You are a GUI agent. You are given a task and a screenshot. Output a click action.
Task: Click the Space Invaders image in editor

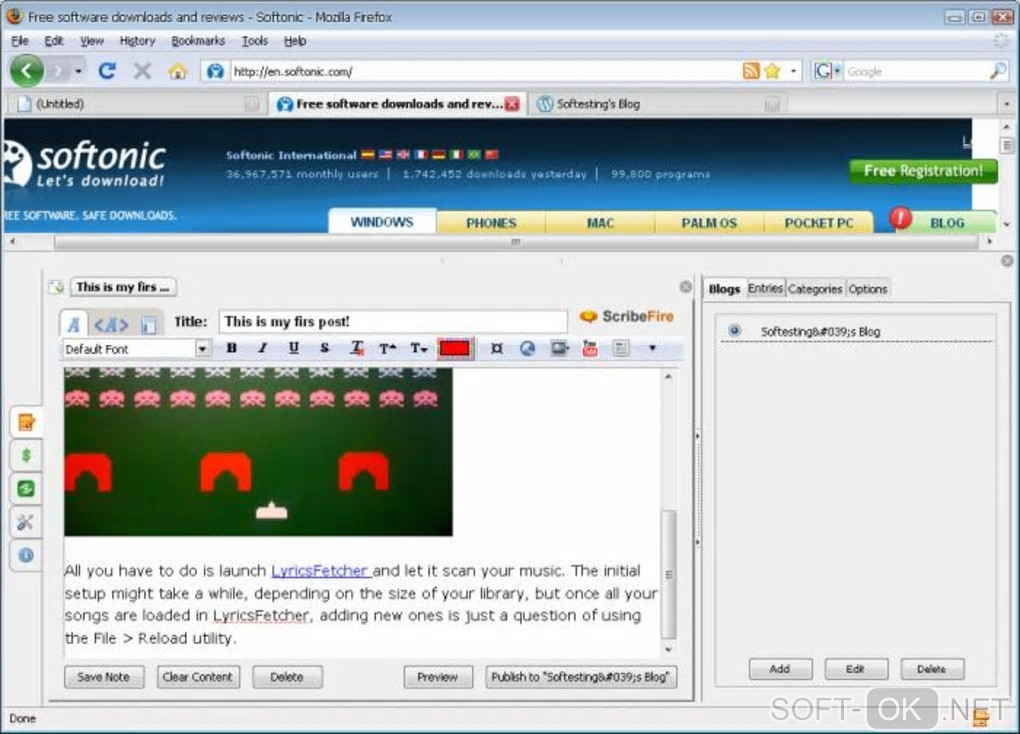point(258,452)
